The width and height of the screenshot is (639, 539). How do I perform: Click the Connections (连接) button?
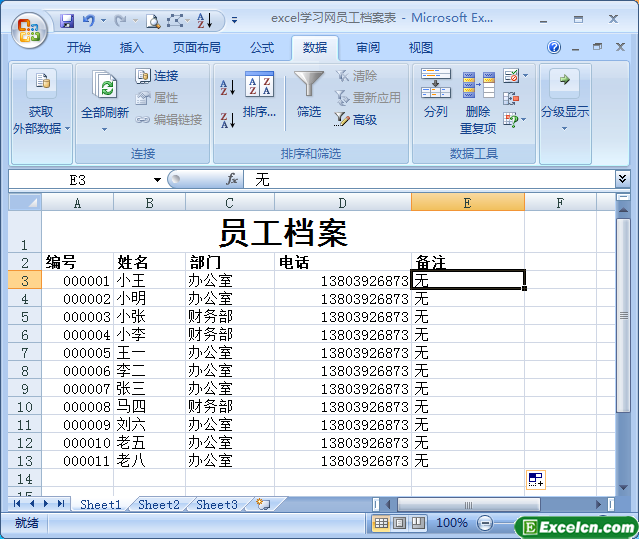coord(157,76)
